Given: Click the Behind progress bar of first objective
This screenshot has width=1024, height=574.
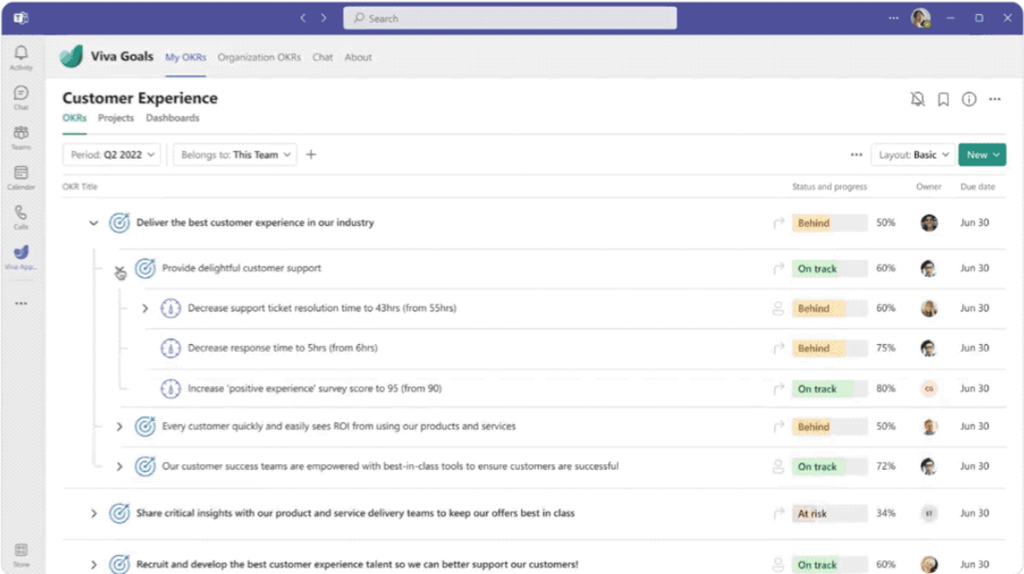Looking at the screenshot, I should click(829, 223).
